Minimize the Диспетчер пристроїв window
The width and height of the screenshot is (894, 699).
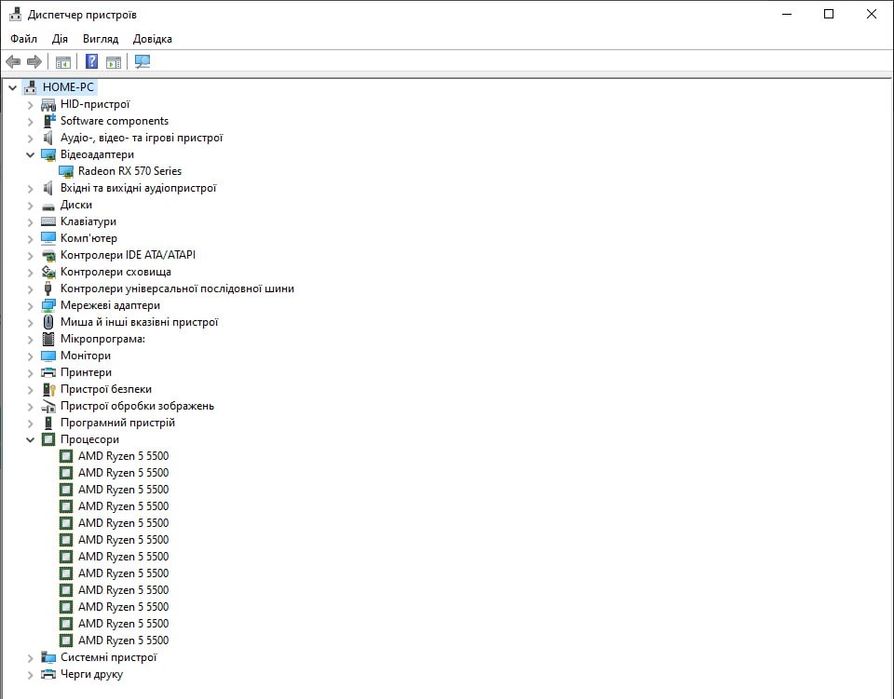click(x=787, y=14)
